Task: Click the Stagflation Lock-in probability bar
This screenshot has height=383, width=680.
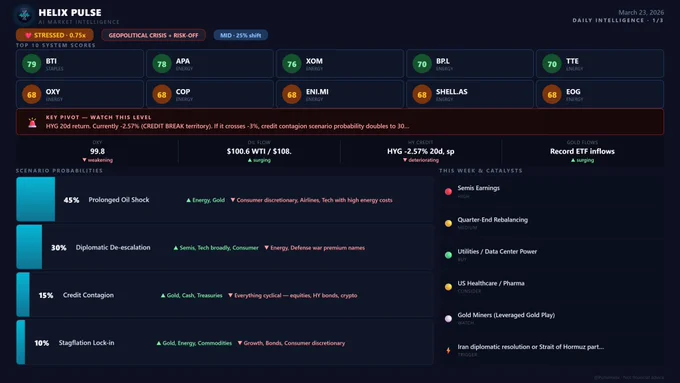Action: [x=21, y=342]
